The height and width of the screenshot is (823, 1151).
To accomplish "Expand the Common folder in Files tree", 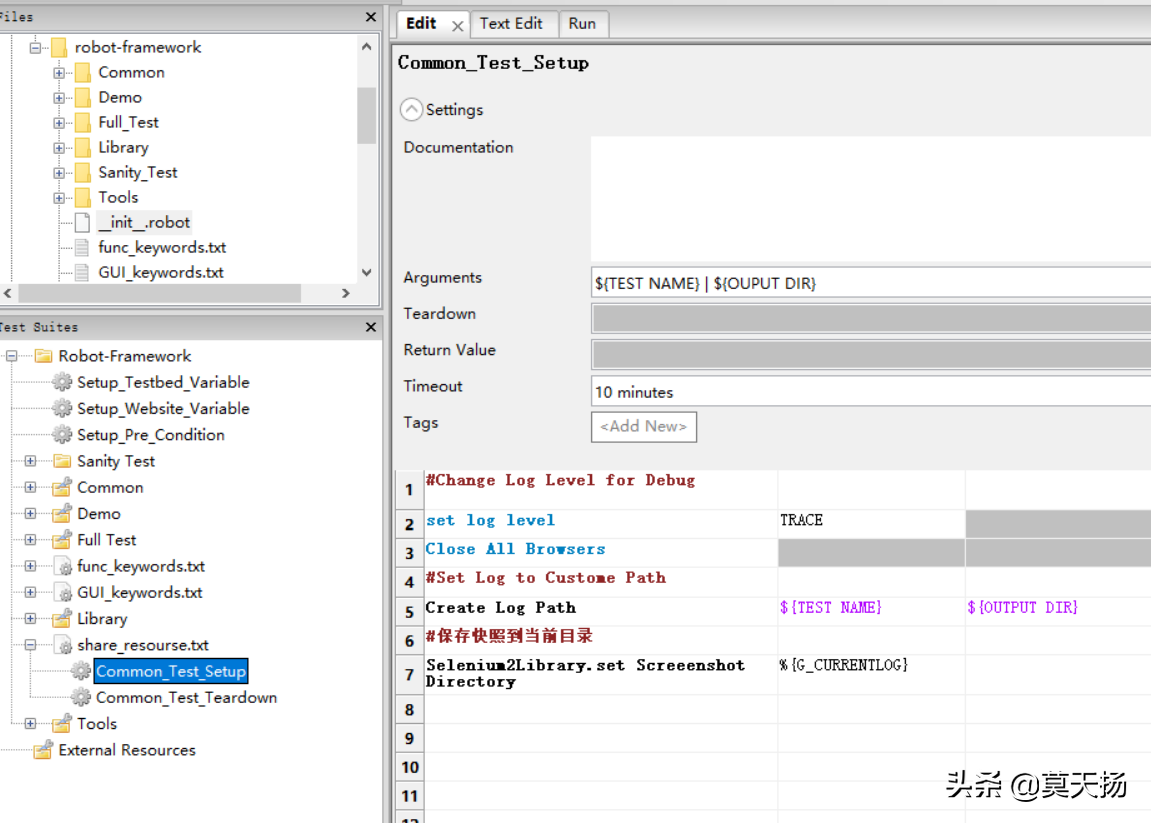I will pos(59,73).
